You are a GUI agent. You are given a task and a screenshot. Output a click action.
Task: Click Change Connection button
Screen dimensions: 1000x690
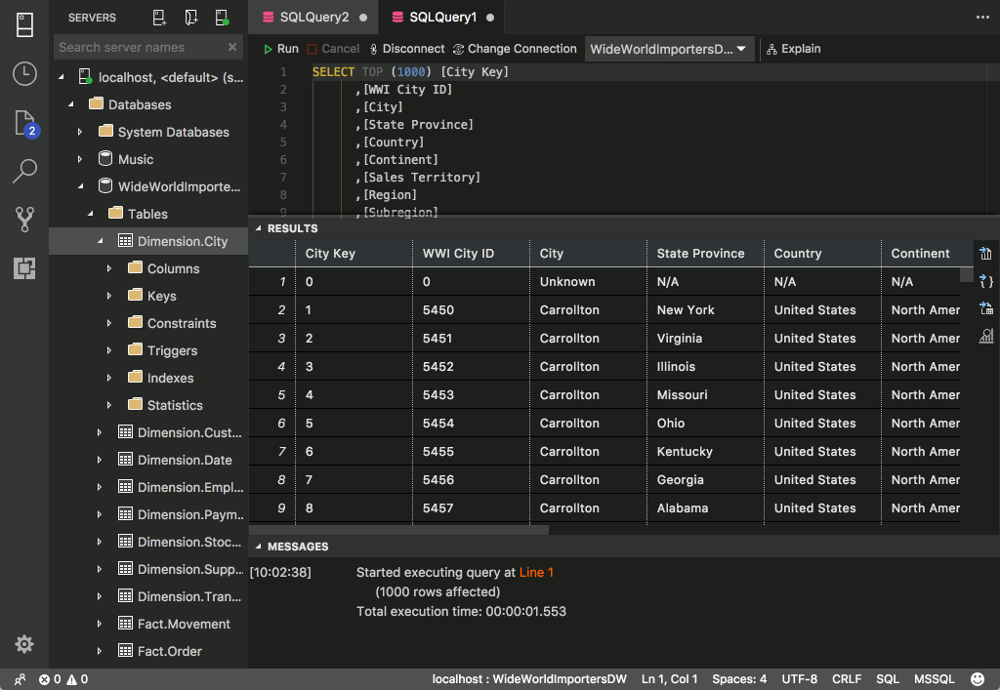(x=514, y=49)
